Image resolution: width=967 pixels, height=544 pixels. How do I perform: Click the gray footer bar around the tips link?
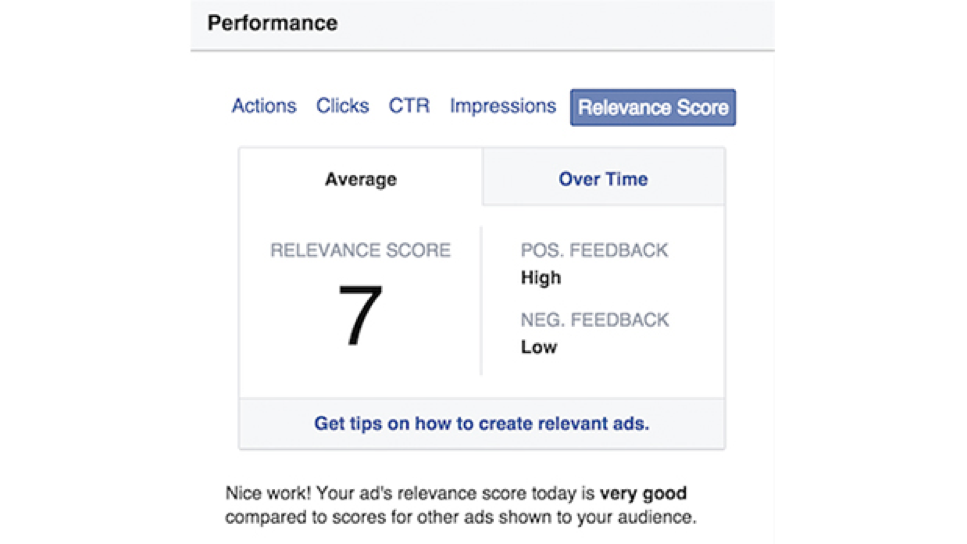pyautogui.click(x=482, y=424)
